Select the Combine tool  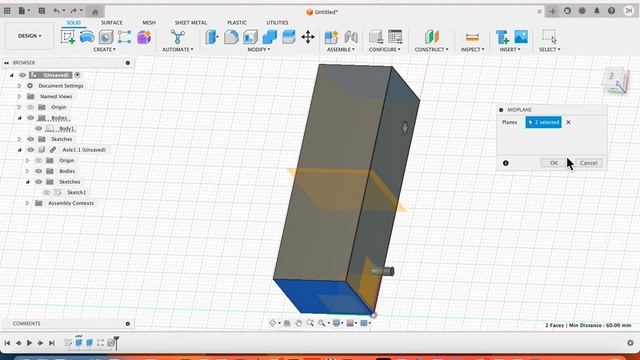click(x=269, y=37)
